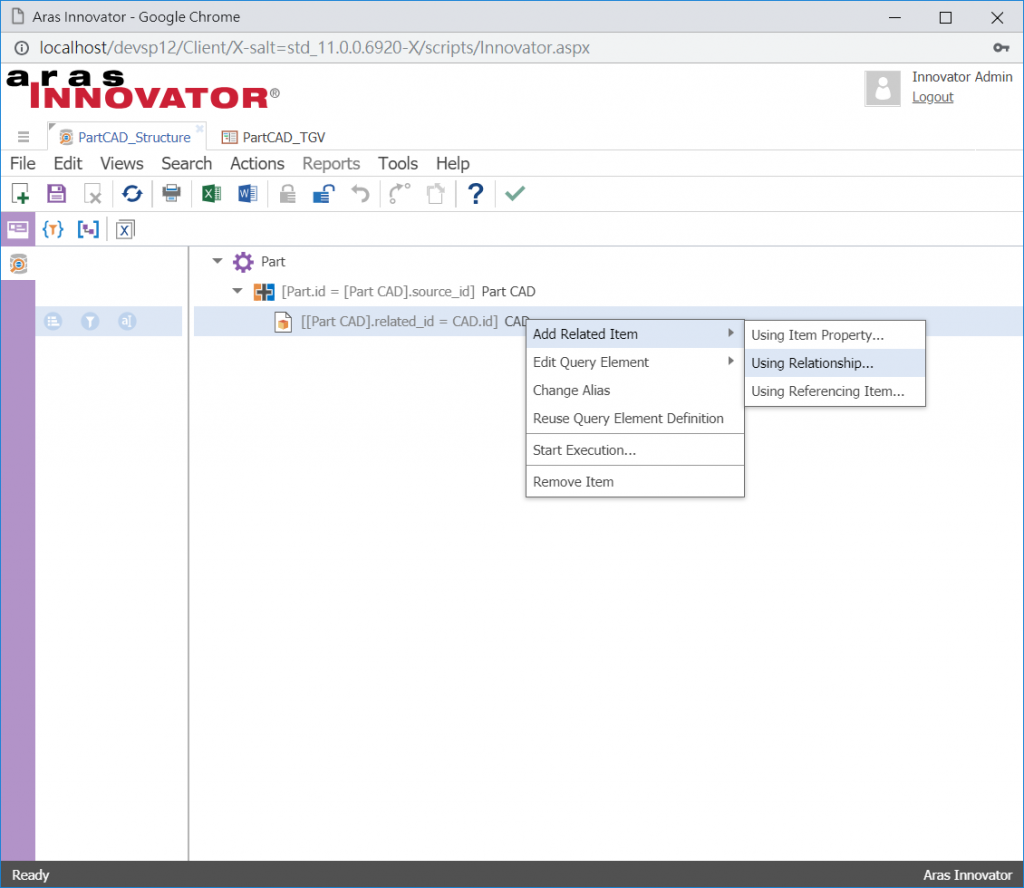
Task: Click the Delete item icon
Action: click(93, 194)
